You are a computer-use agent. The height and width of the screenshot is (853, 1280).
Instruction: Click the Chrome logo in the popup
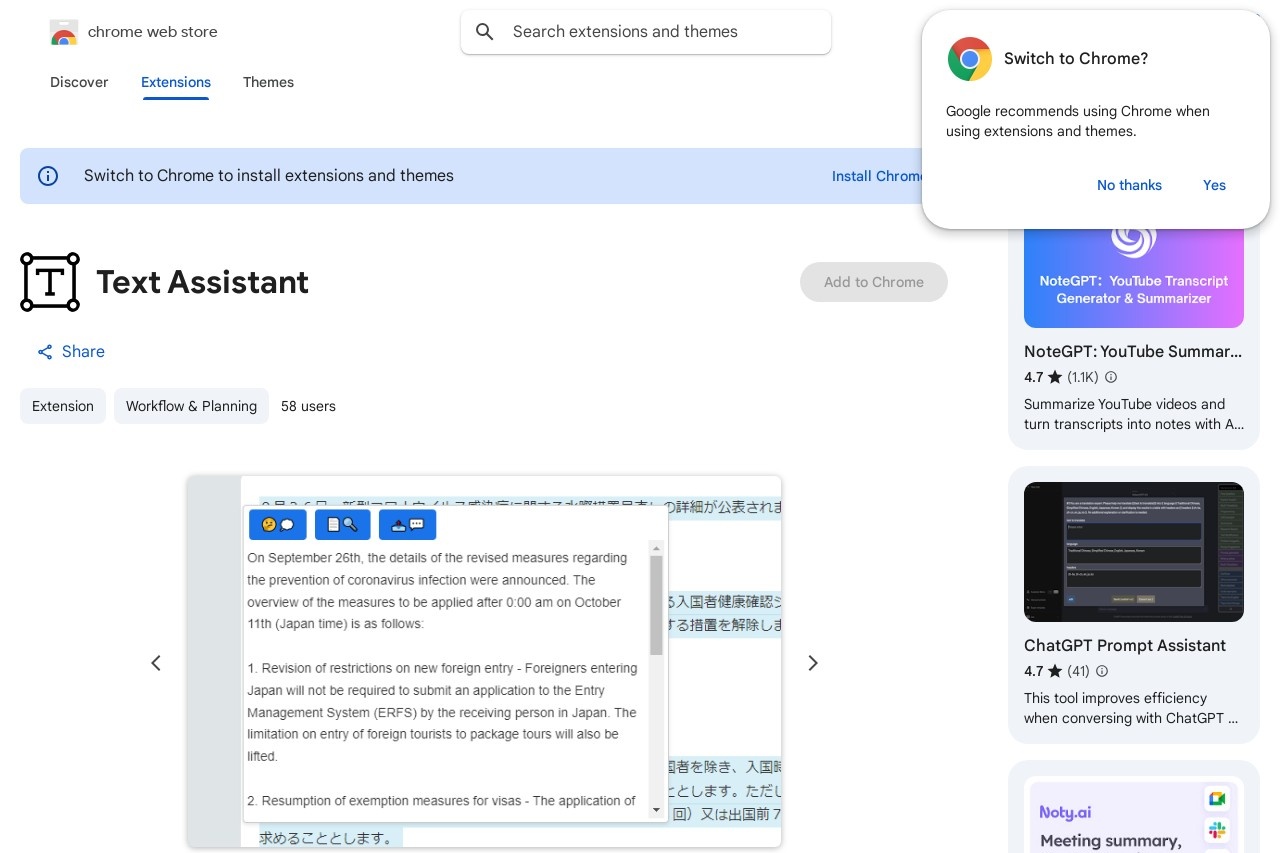pyautogui.click(x=970, y=59)
